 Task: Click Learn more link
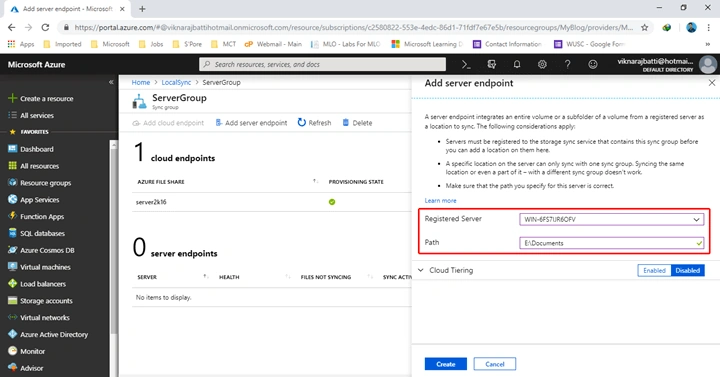tap(440, 201)
